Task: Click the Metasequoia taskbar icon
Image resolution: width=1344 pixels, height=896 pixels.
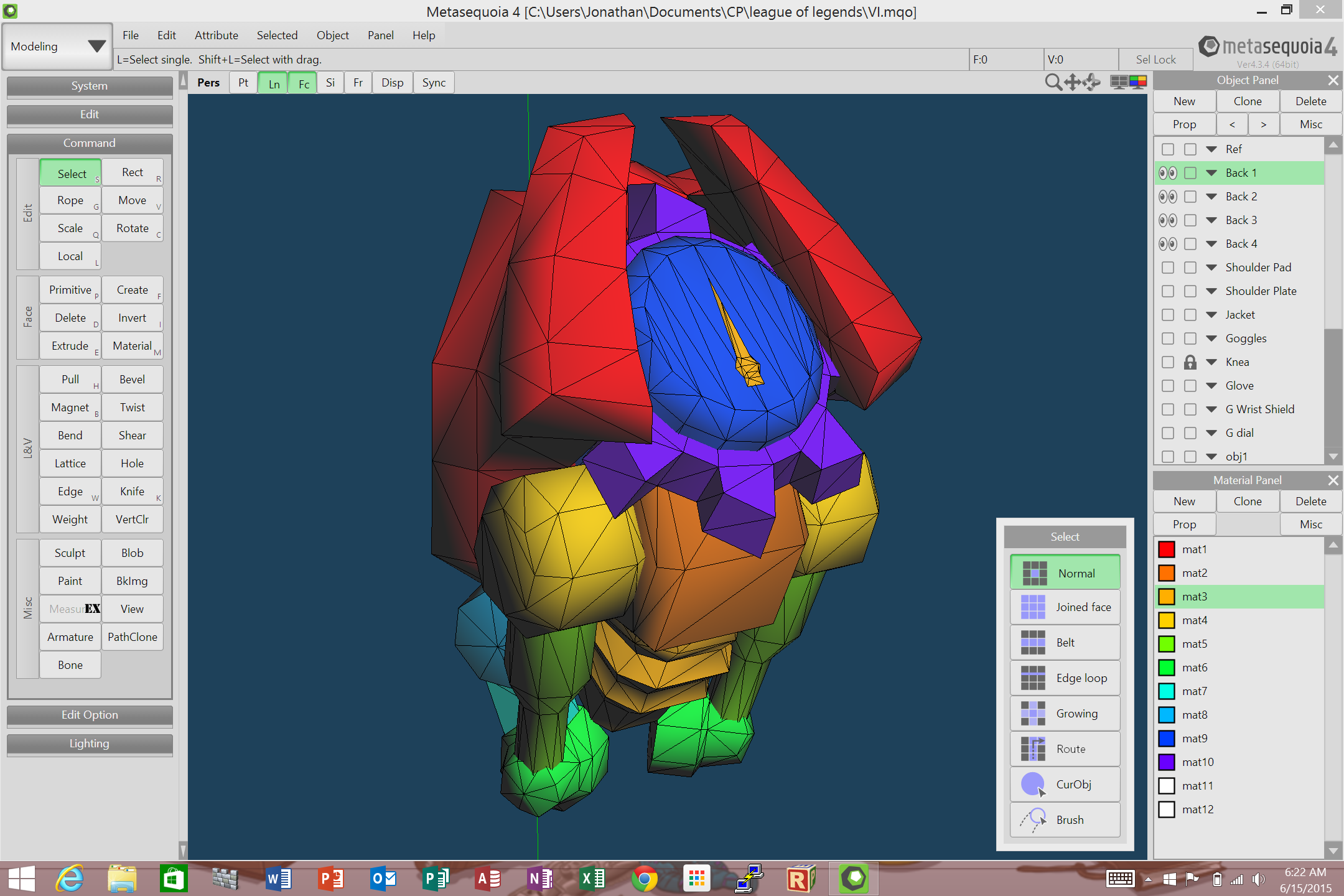Action: coord(853,879)
